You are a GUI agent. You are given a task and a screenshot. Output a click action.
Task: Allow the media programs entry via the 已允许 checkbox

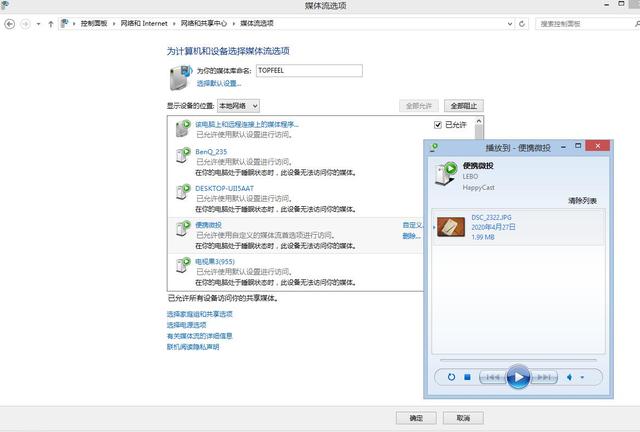(438, 125)
